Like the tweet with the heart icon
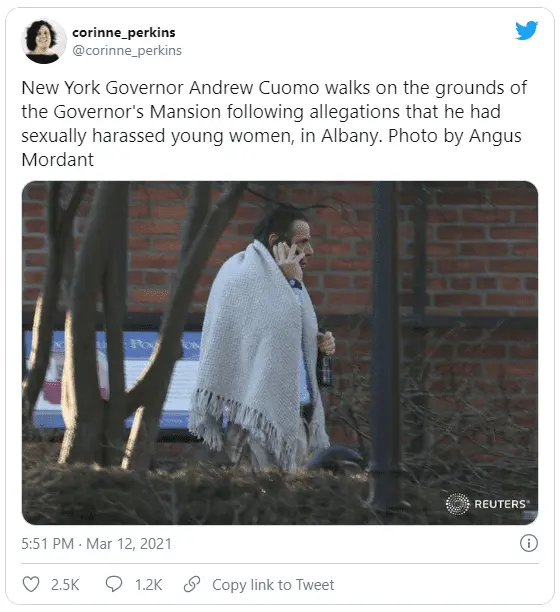Image resolution: width=560 pixels, height=612 pixels. click(x=31, y=584)
